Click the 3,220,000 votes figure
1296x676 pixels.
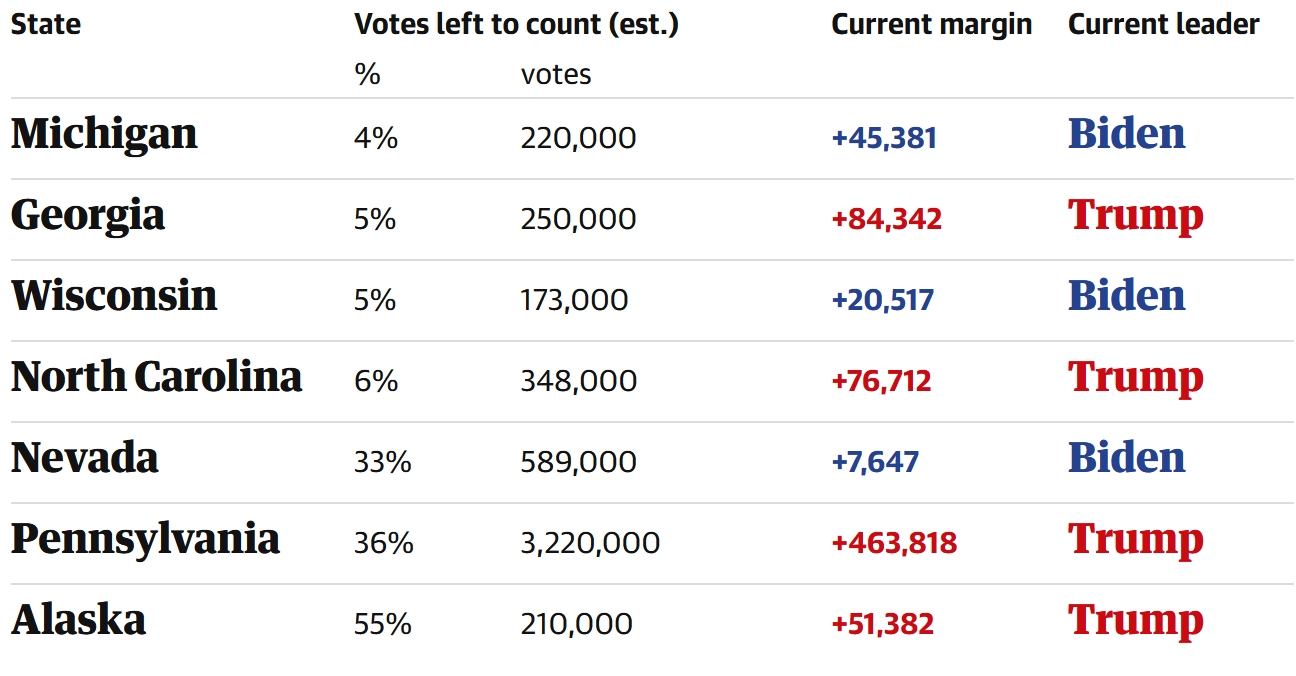(590, 543)
